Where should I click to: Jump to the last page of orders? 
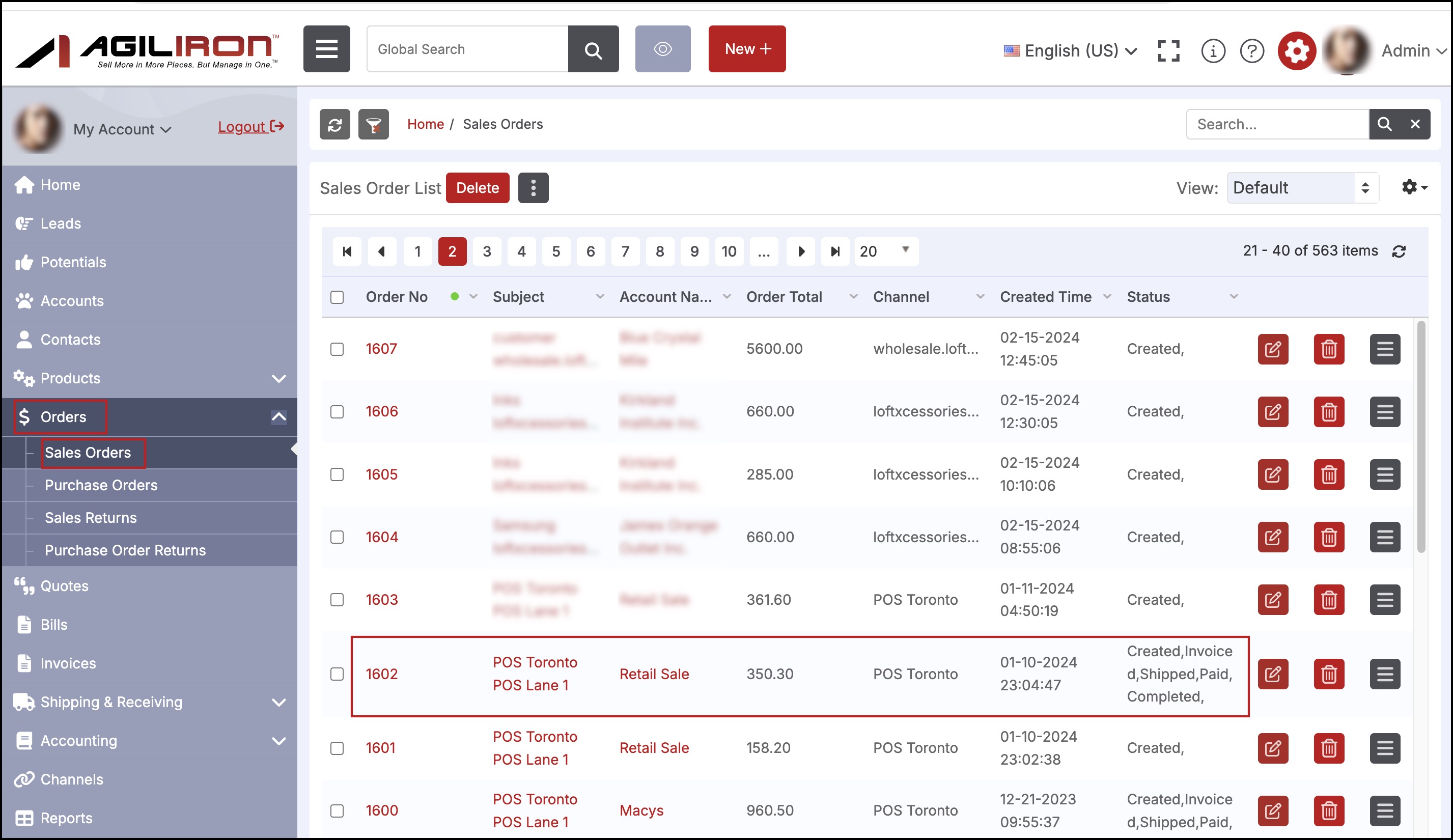point(835,251)
